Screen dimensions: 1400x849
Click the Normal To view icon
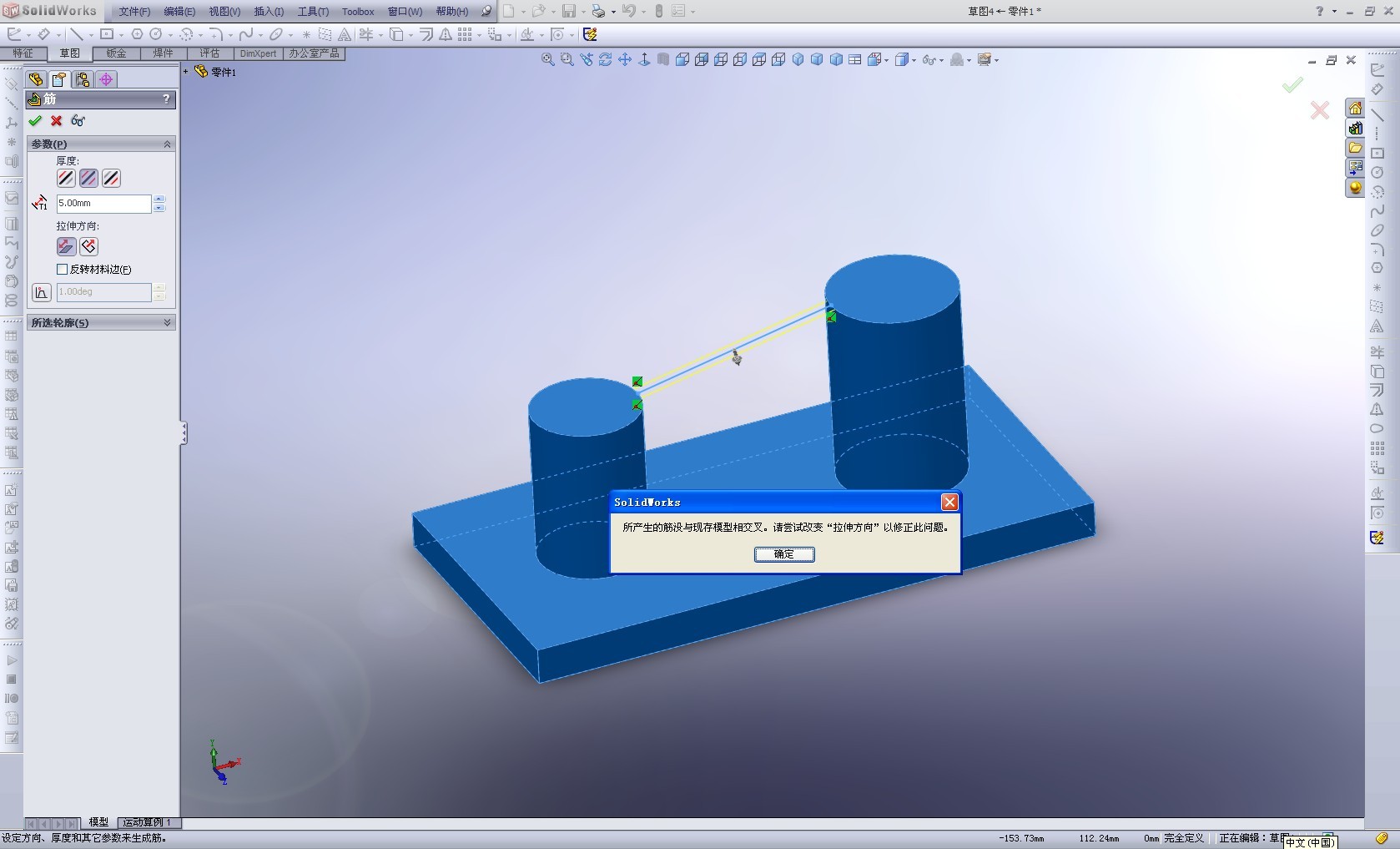(x=644, y=59)
